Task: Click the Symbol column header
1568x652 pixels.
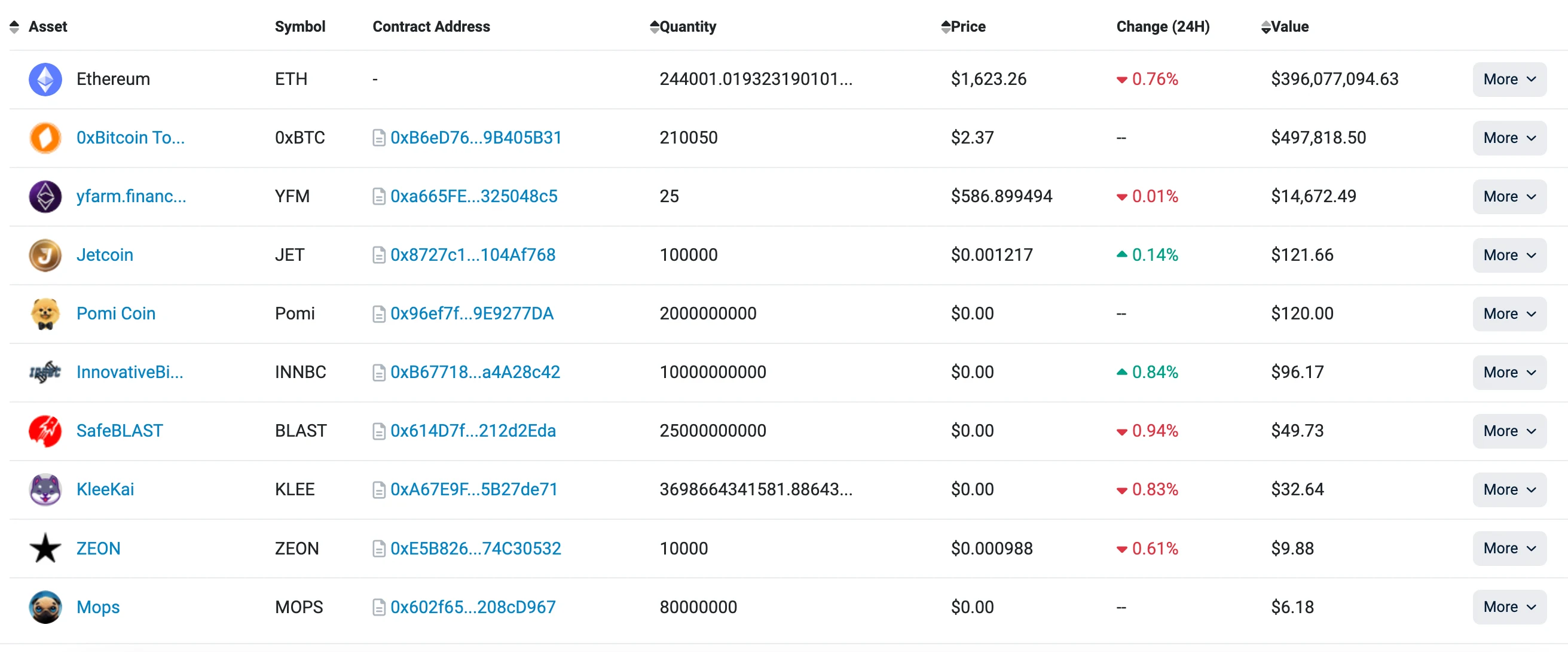Action: [300, 27]
